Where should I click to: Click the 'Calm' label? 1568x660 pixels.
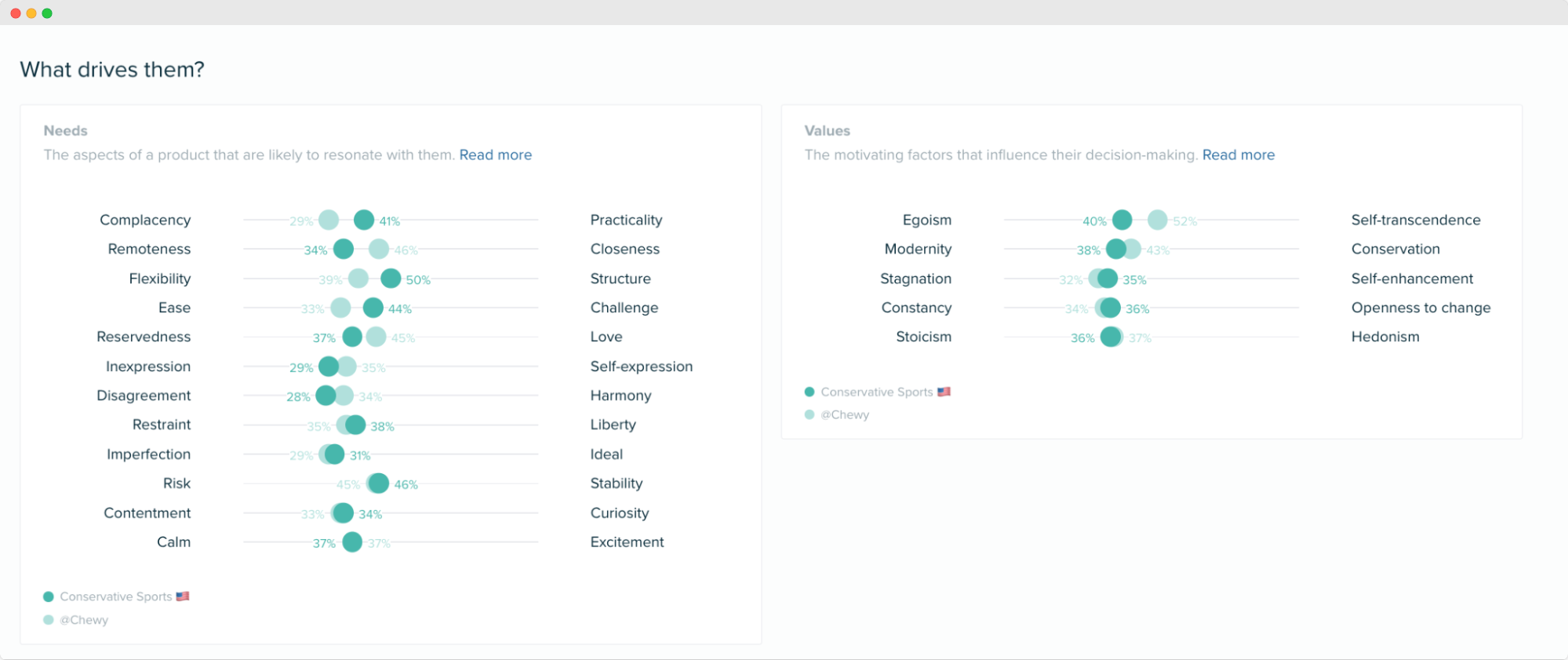[x=174, y=542]
